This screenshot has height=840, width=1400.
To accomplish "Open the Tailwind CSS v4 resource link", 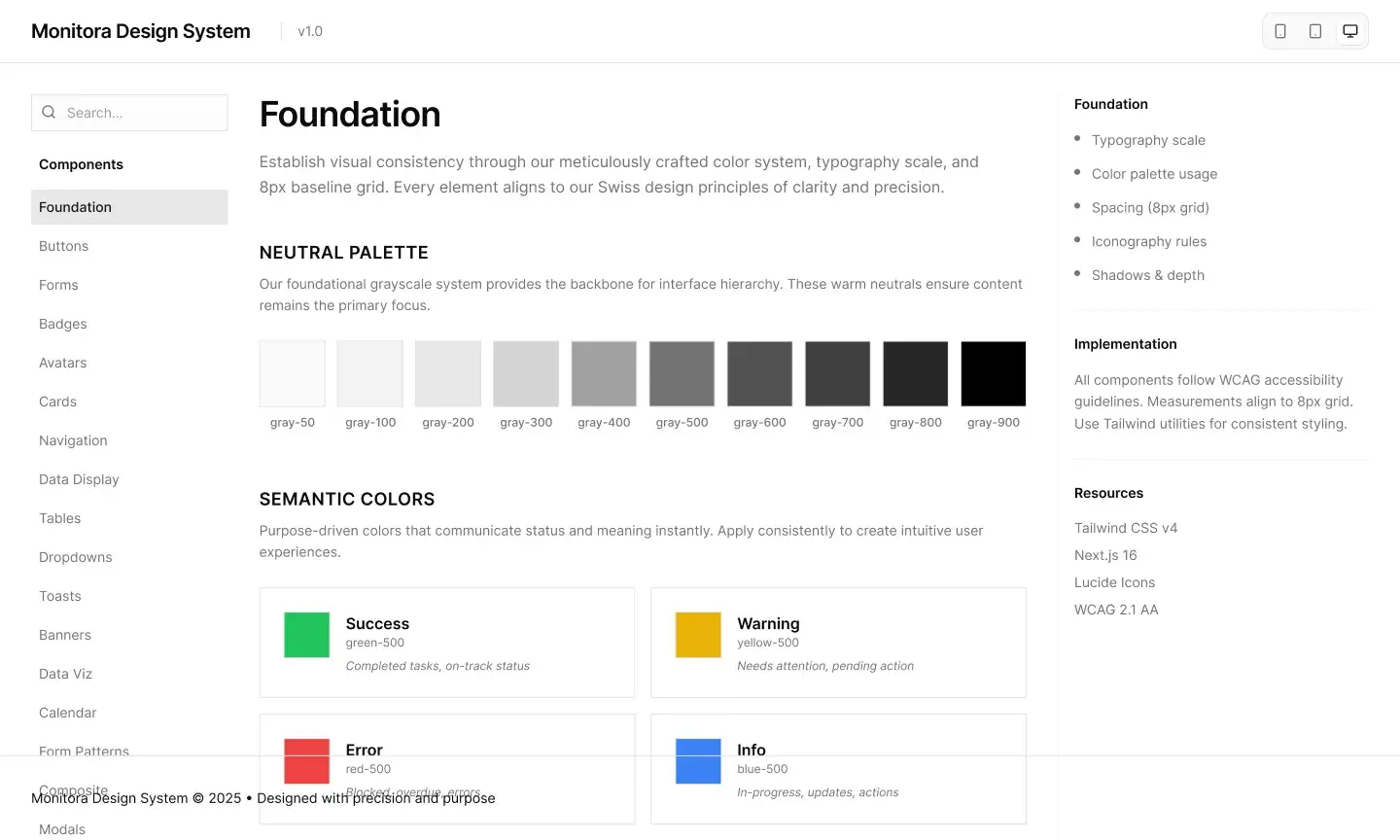I will pos(1126,528).
